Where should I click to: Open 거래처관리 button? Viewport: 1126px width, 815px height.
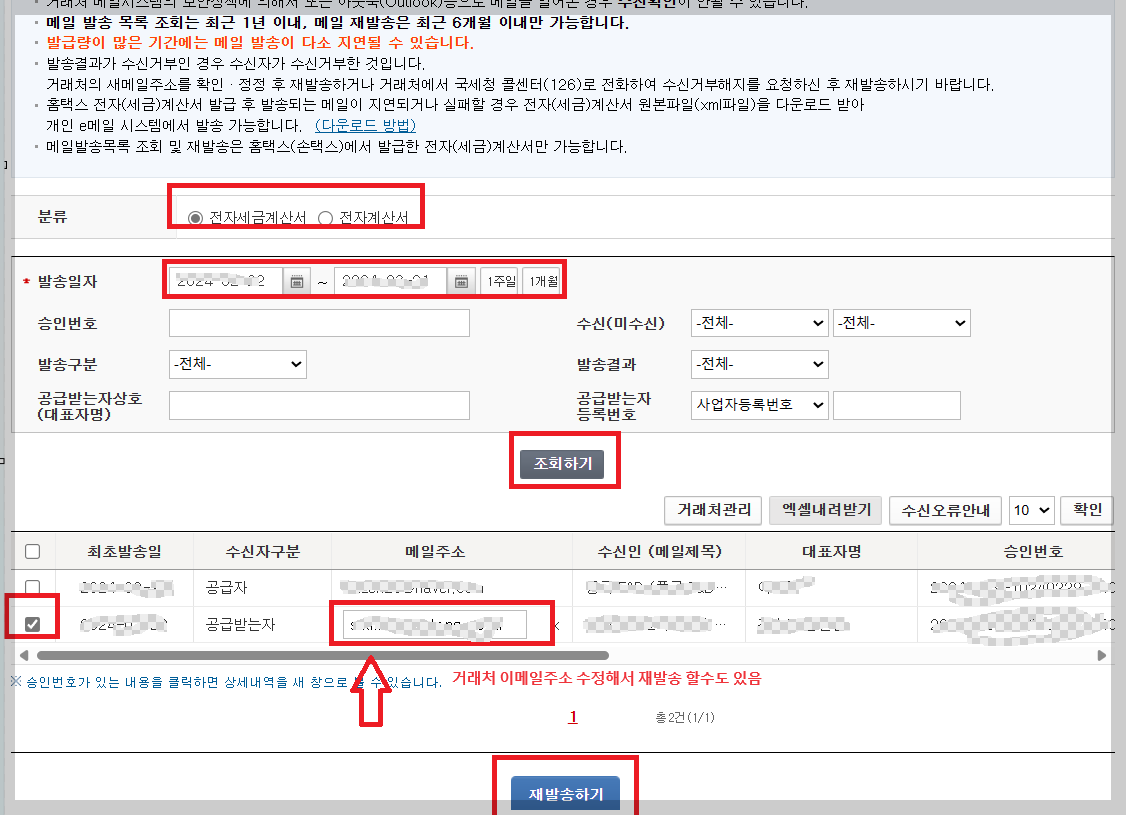pyautogui.click(x=713, y=510)
